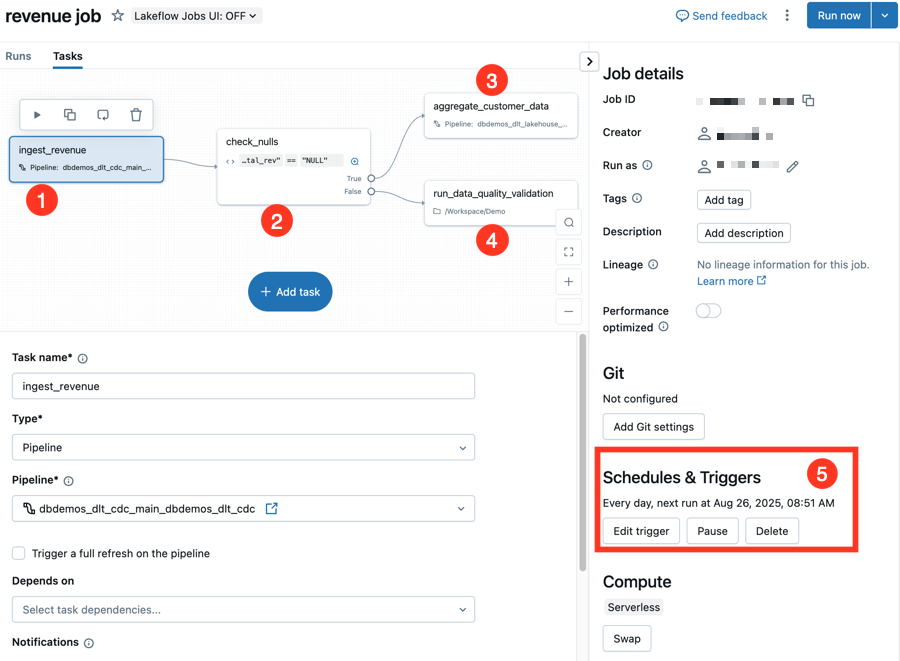Image resolution: width=900 pixels, height=661 pixels.
Task: Open the Learn more lineage link
Action: click(x=727, y=281)
